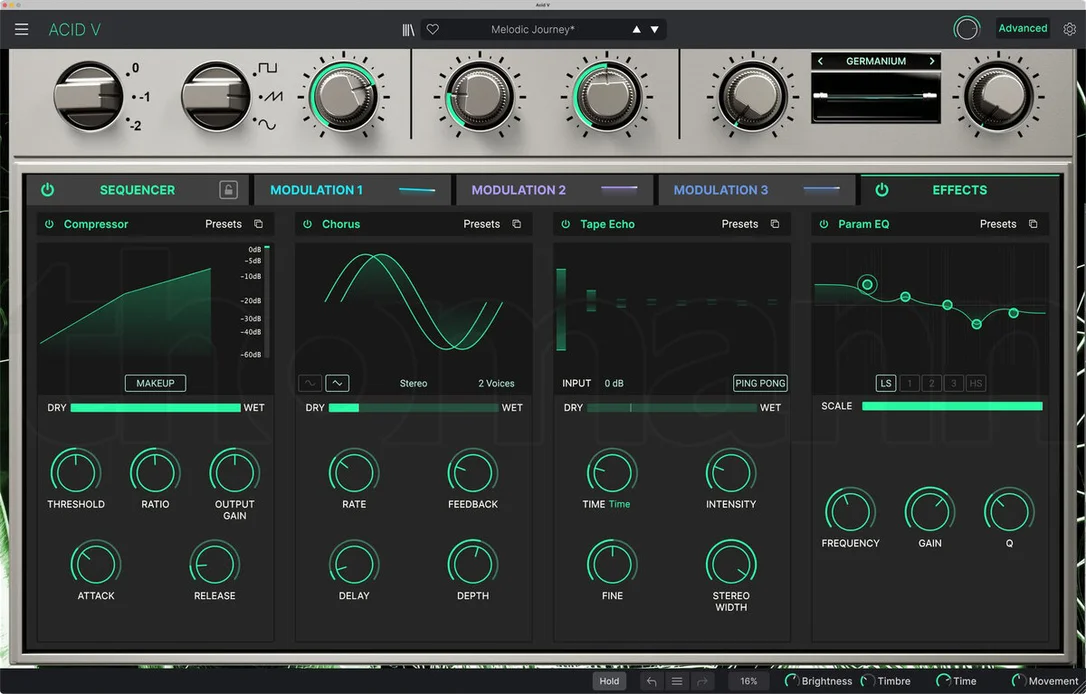Open Chorus Presets dropdown
This screenshot has width=1086, height=694.
[x=481, y=224]
